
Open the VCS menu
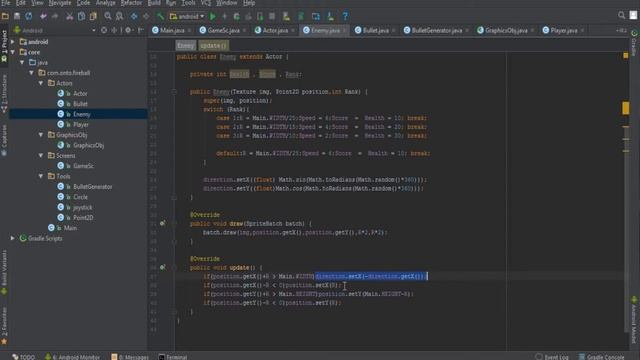[x=206, y=3]
